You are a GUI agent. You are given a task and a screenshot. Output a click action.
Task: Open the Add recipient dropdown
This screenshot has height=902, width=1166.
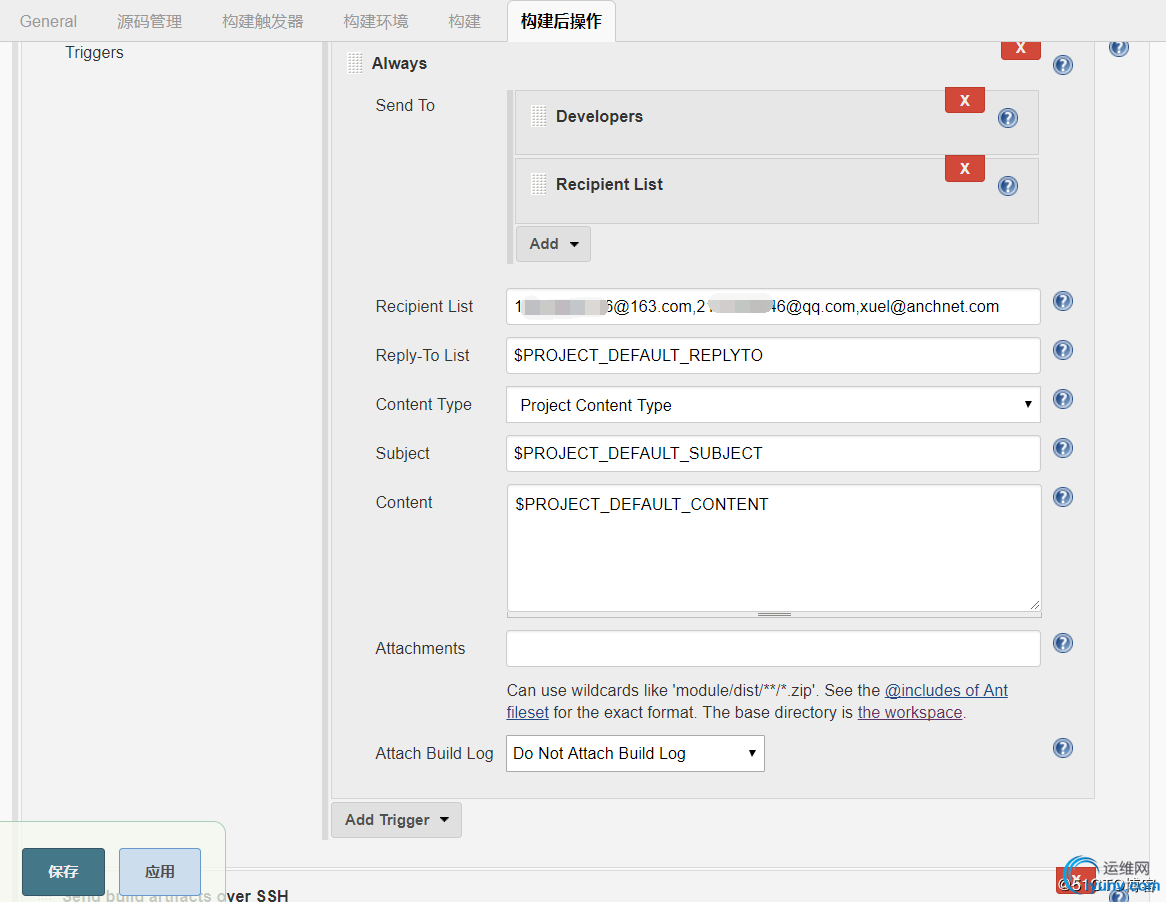tap(553, 244)
